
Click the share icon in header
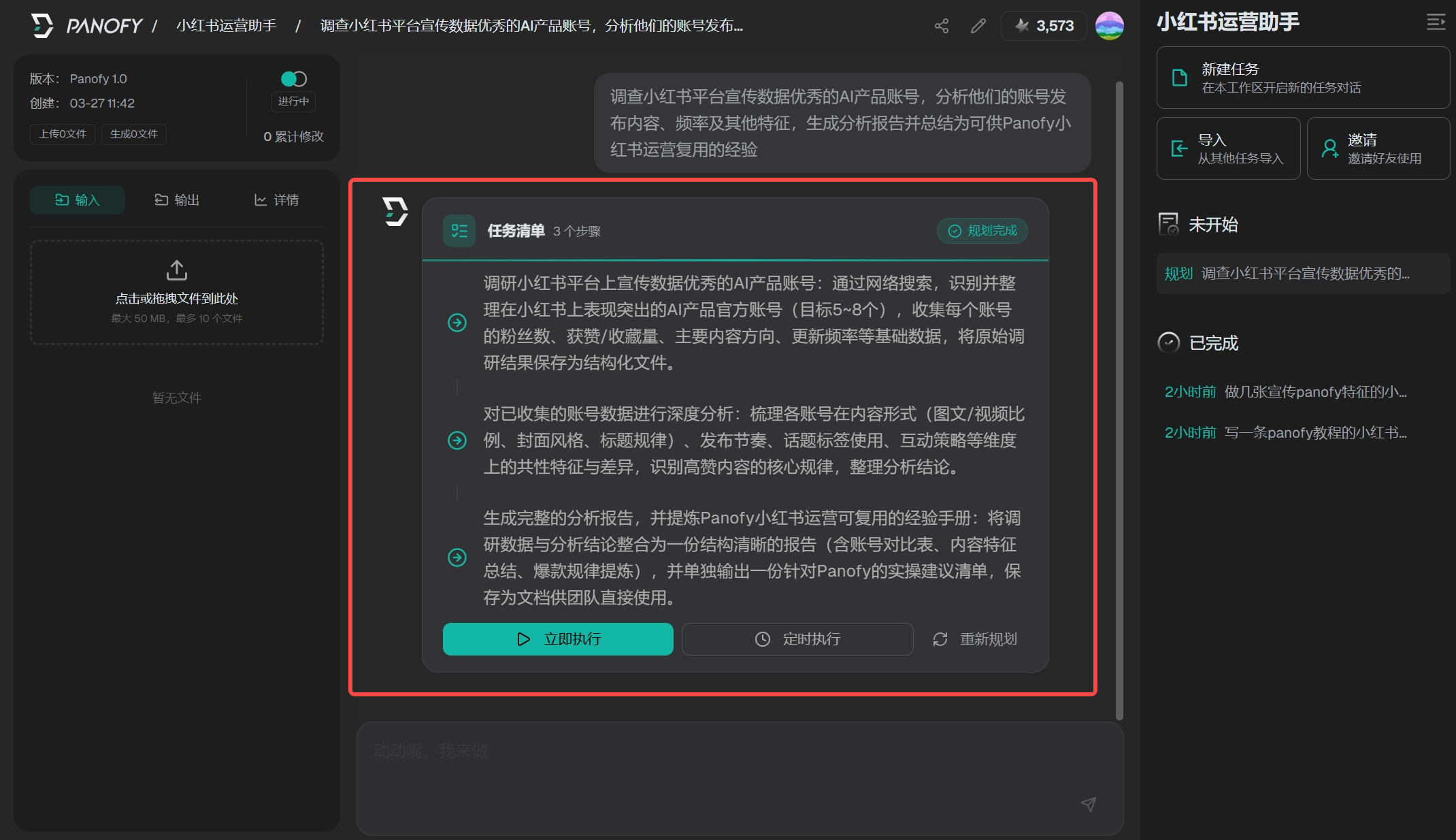[942, 26]
